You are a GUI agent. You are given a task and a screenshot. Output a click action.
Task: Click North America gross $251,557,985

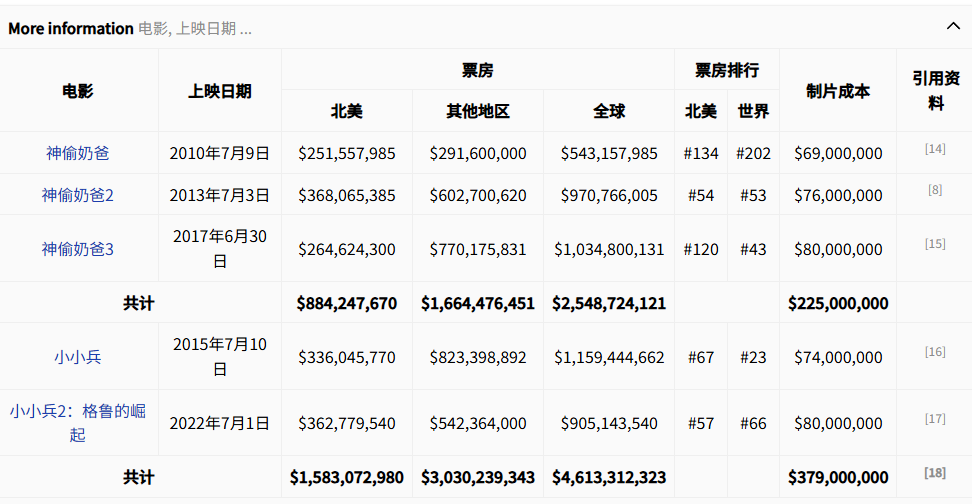pos(347,154)
